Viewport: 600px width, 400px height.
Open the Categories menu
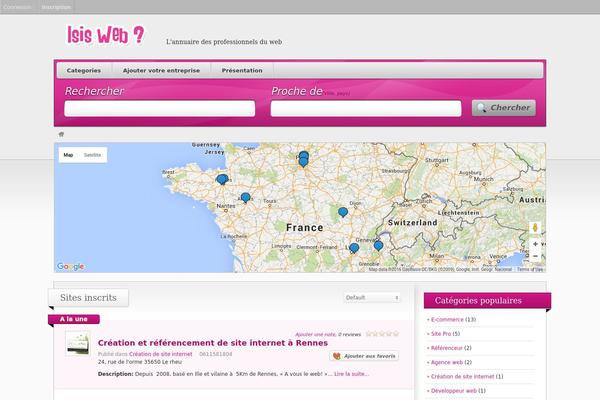click(x=84, y=70)
